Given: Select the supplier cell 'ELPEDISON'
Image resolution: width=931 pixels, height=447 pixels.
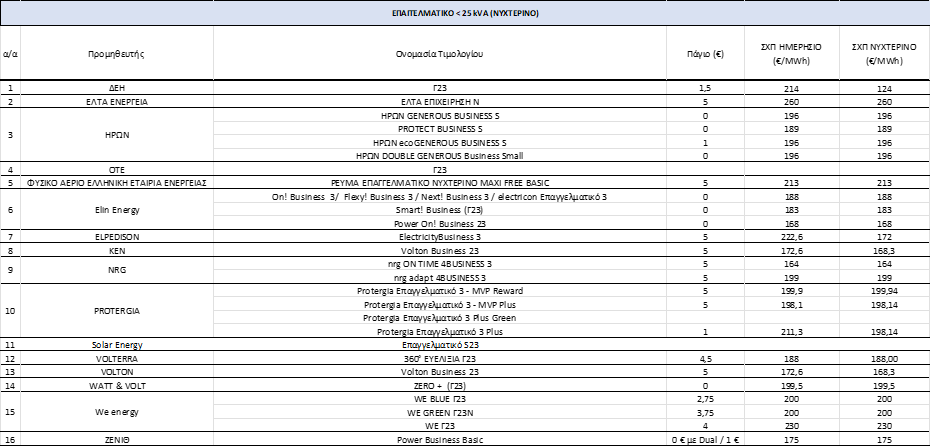Looking at the screenshot, I should point(116,237).
